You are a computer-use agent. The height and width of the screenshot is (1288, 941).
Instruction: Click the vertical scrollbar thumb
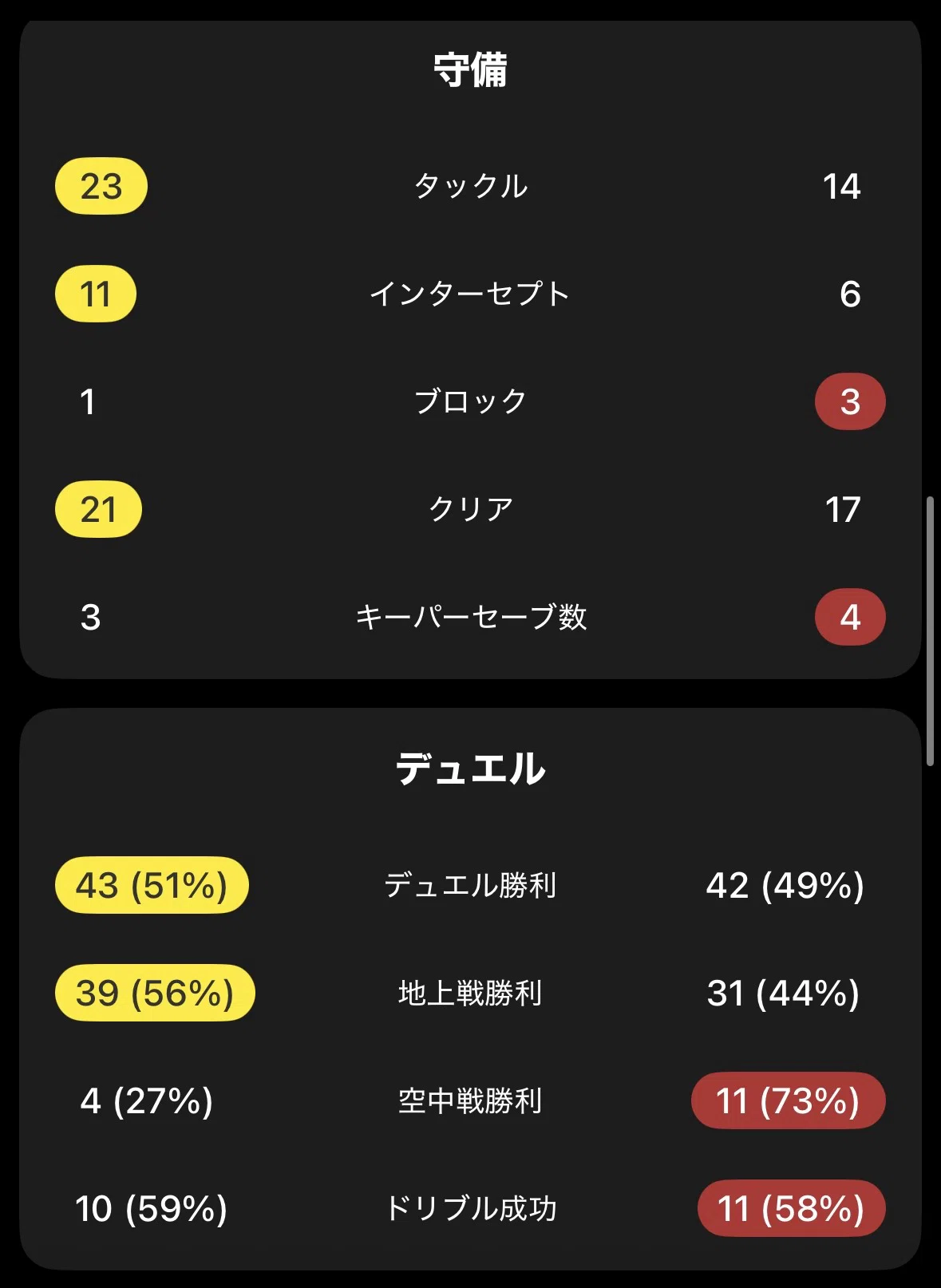[x=930, y=631]
